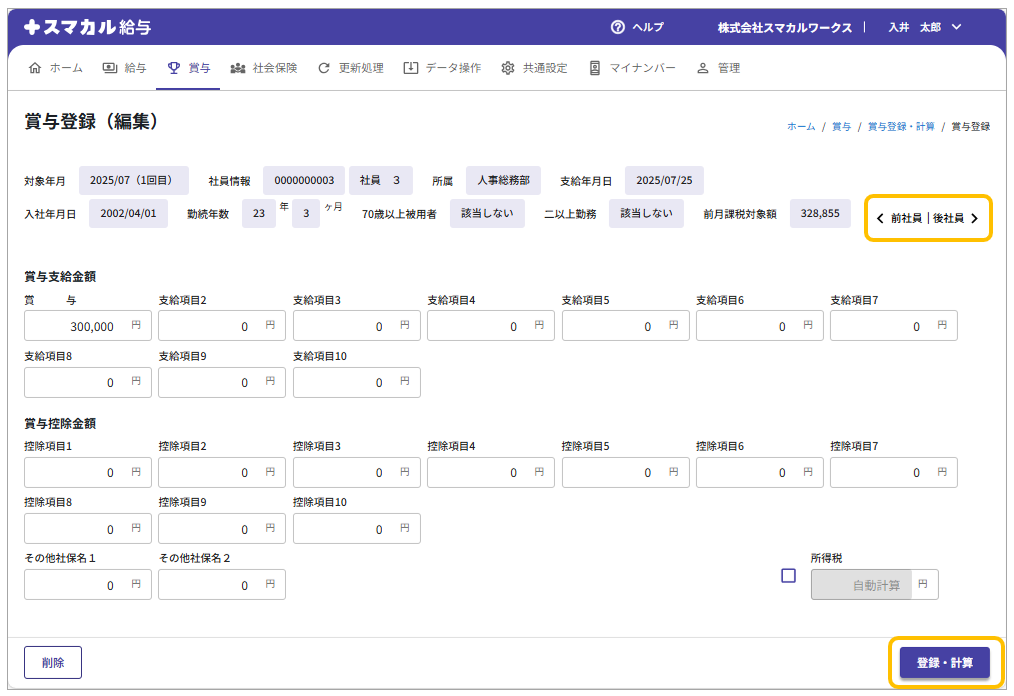The width and height of the screenshot is (1014, 696).
Task: Click the 更新処理 refresh icon
Action: click(324, 68)
